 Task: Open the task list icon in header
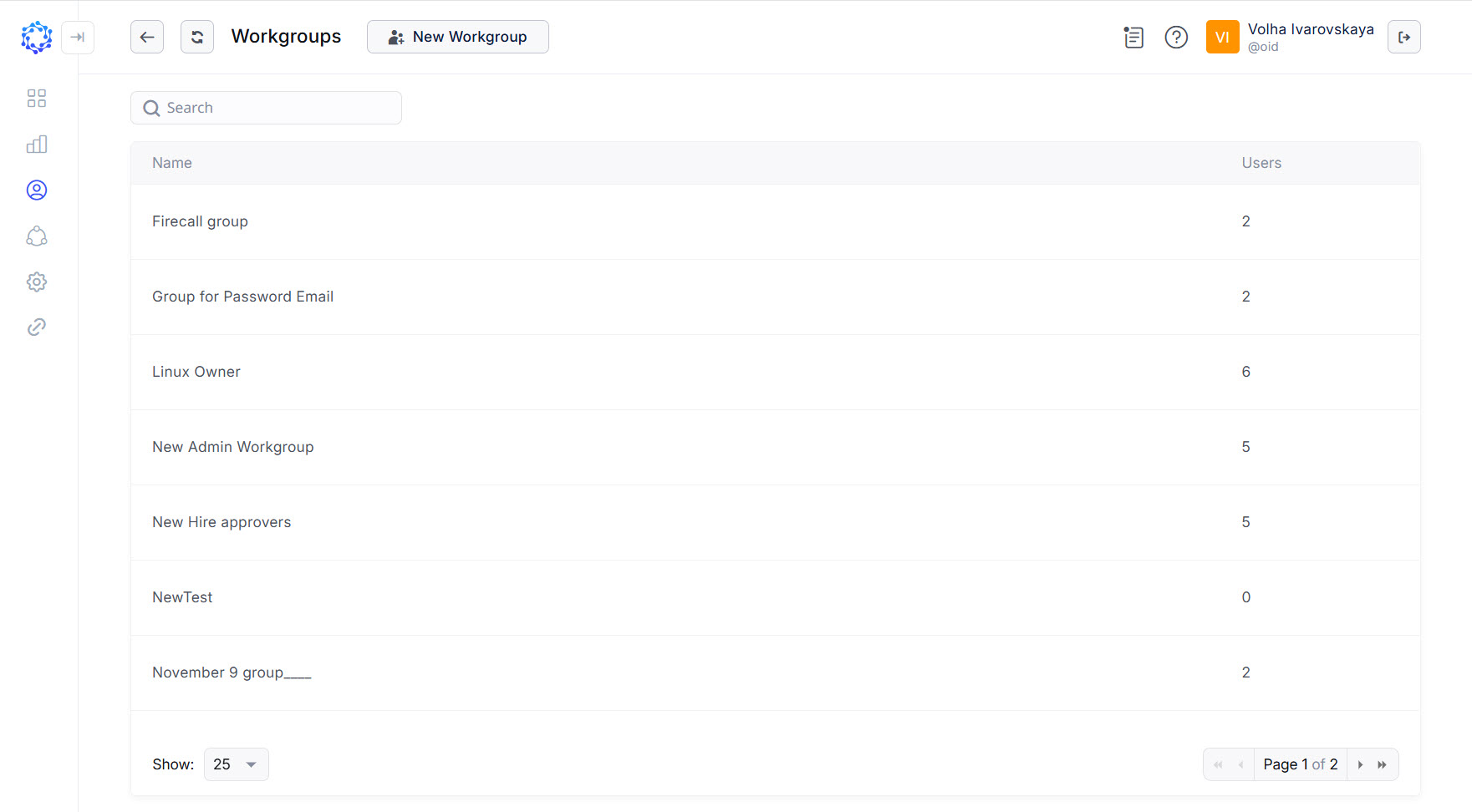click(1133, 37)
